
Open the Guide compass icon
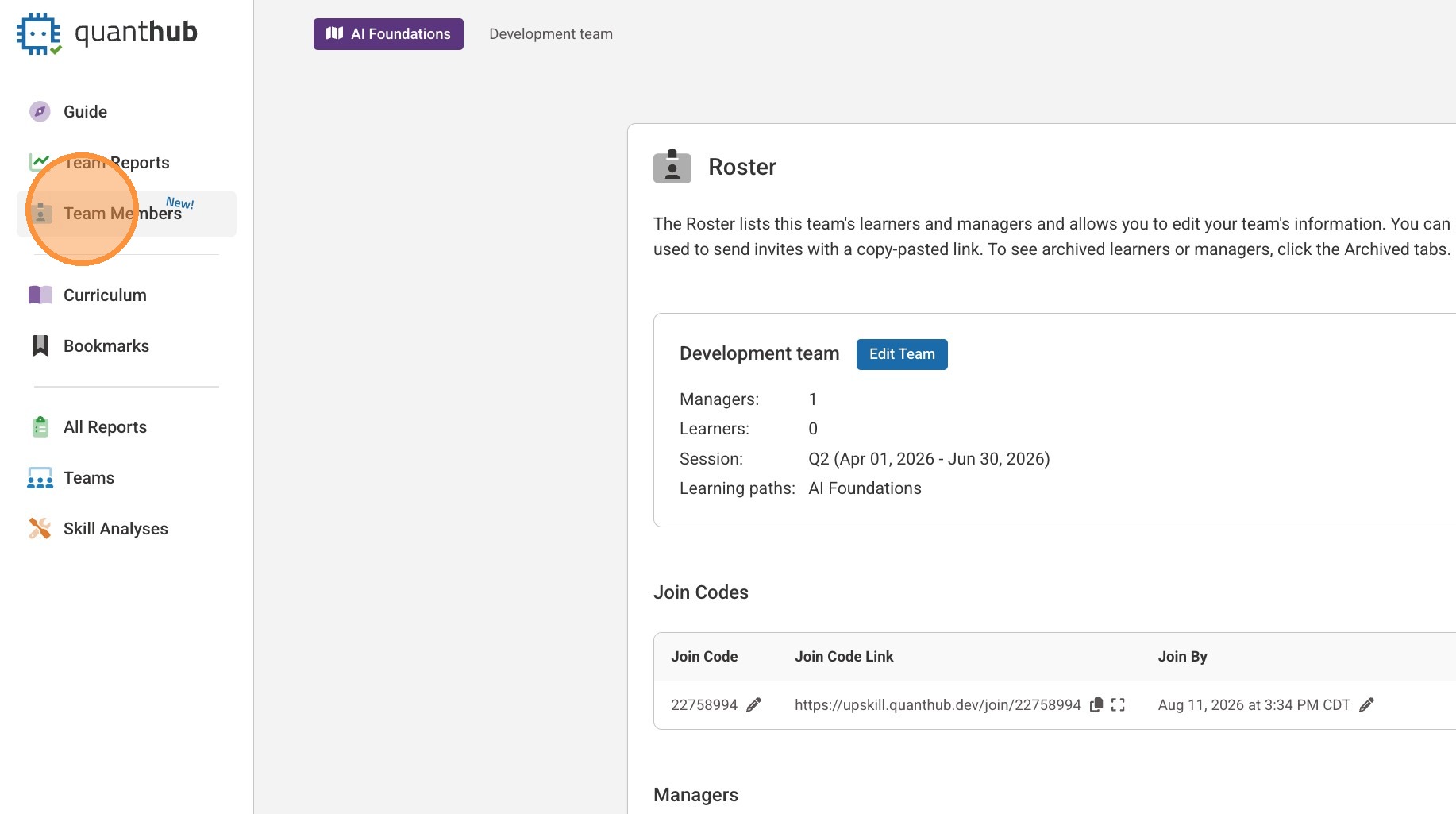click(x=40, y=112)
